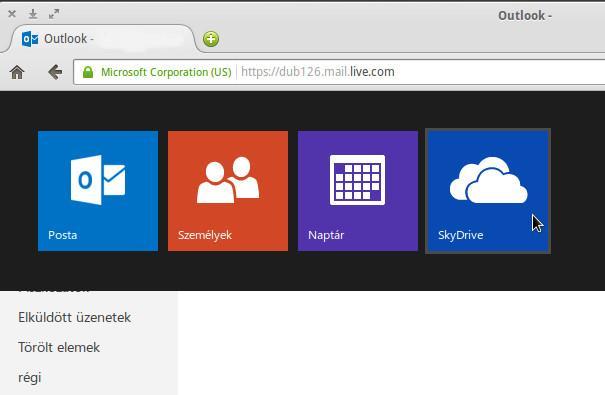605x395 pixels.
Task: Open a new tab with green plus
Action: tap(211, 39)
